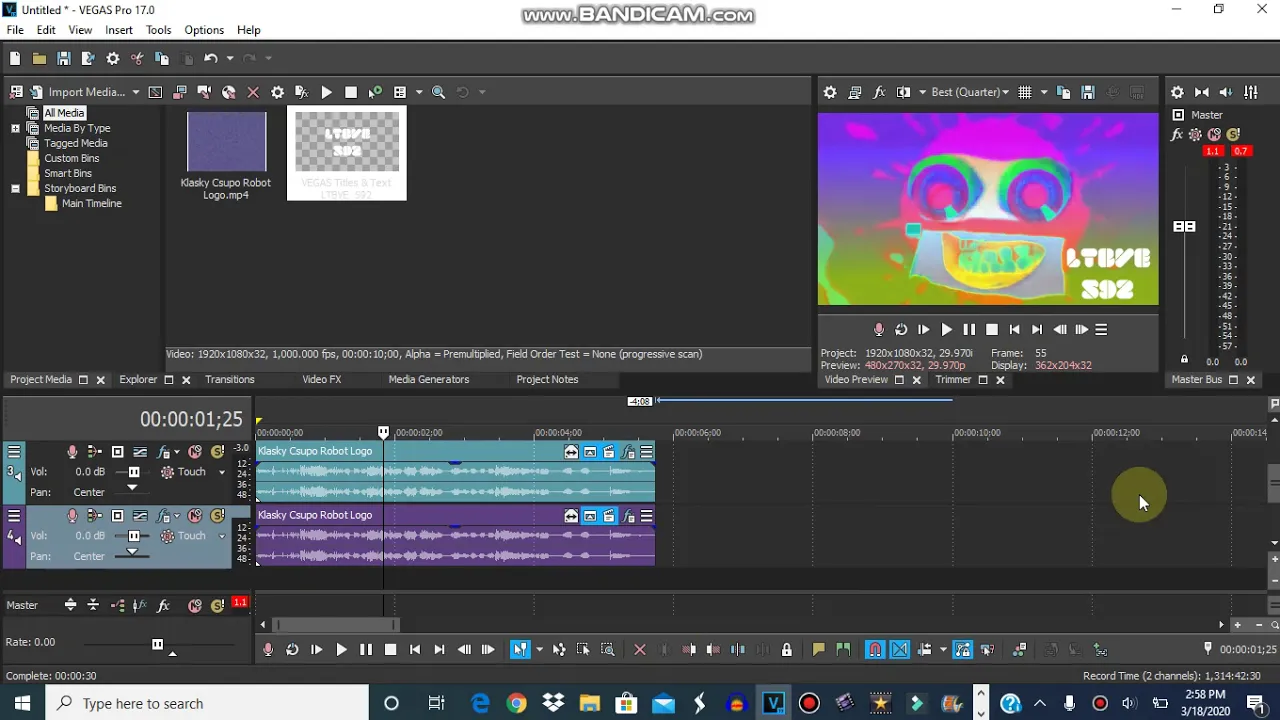The image size is (1280, 720).
Task: Collapse the Storyboard Bins tree node
Action: 15,188
